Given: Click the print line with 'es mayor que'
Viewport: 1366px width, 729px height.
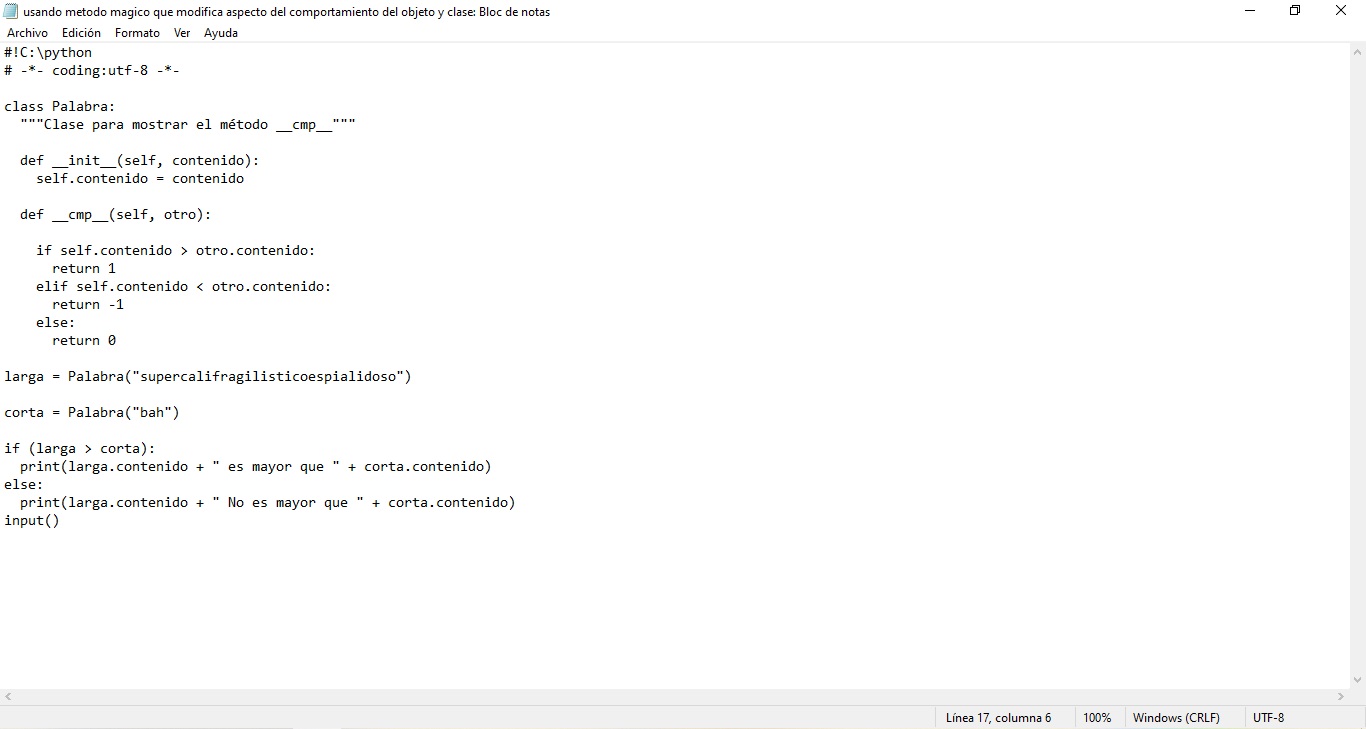Looking at the screenshot, I should (x=256, y=466).
